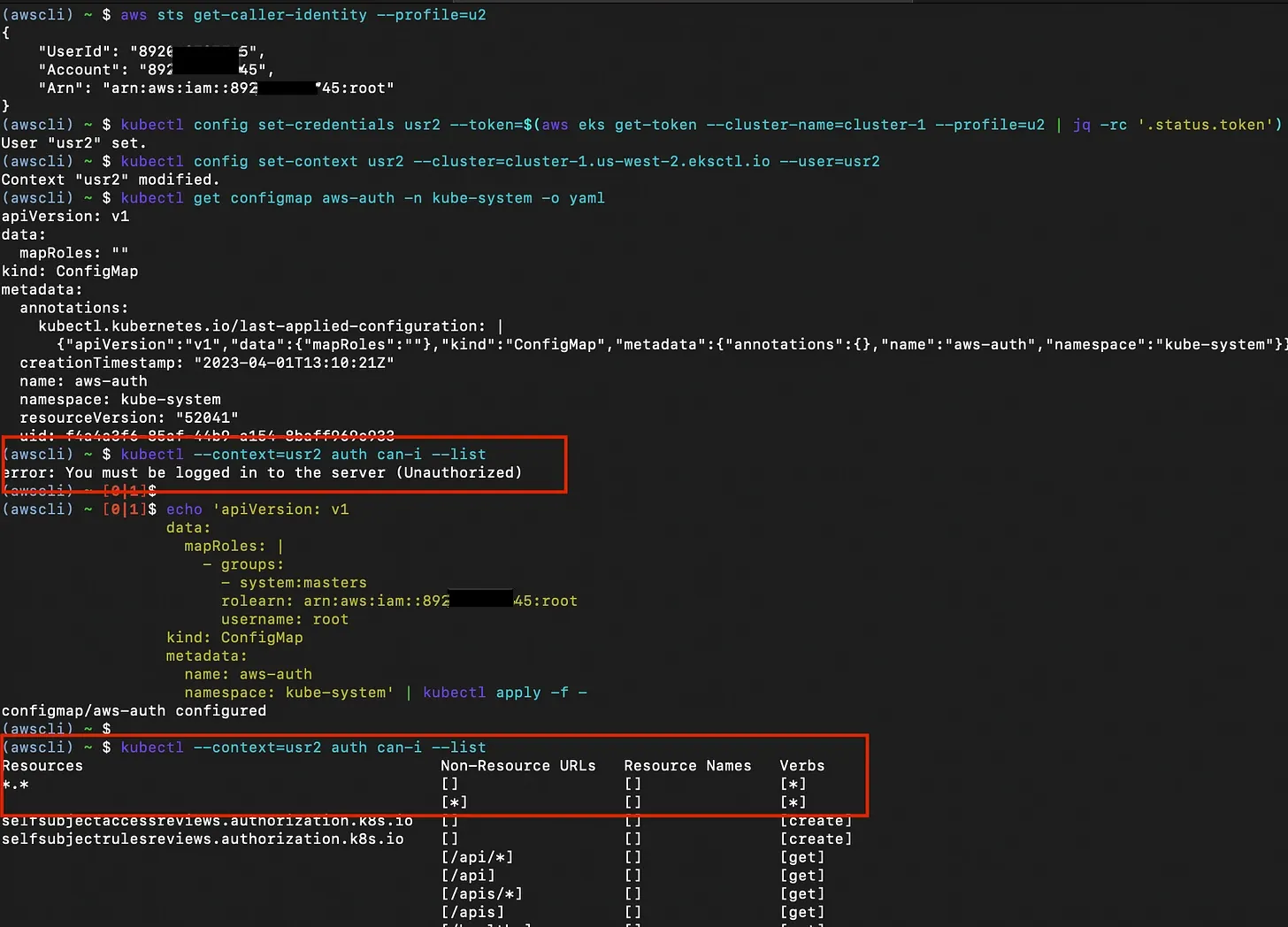Click the 'kind: ConfigMap' line near top
Image resolution: width=1288 pixels, height=927 pixels.
(x=70, y=272)
